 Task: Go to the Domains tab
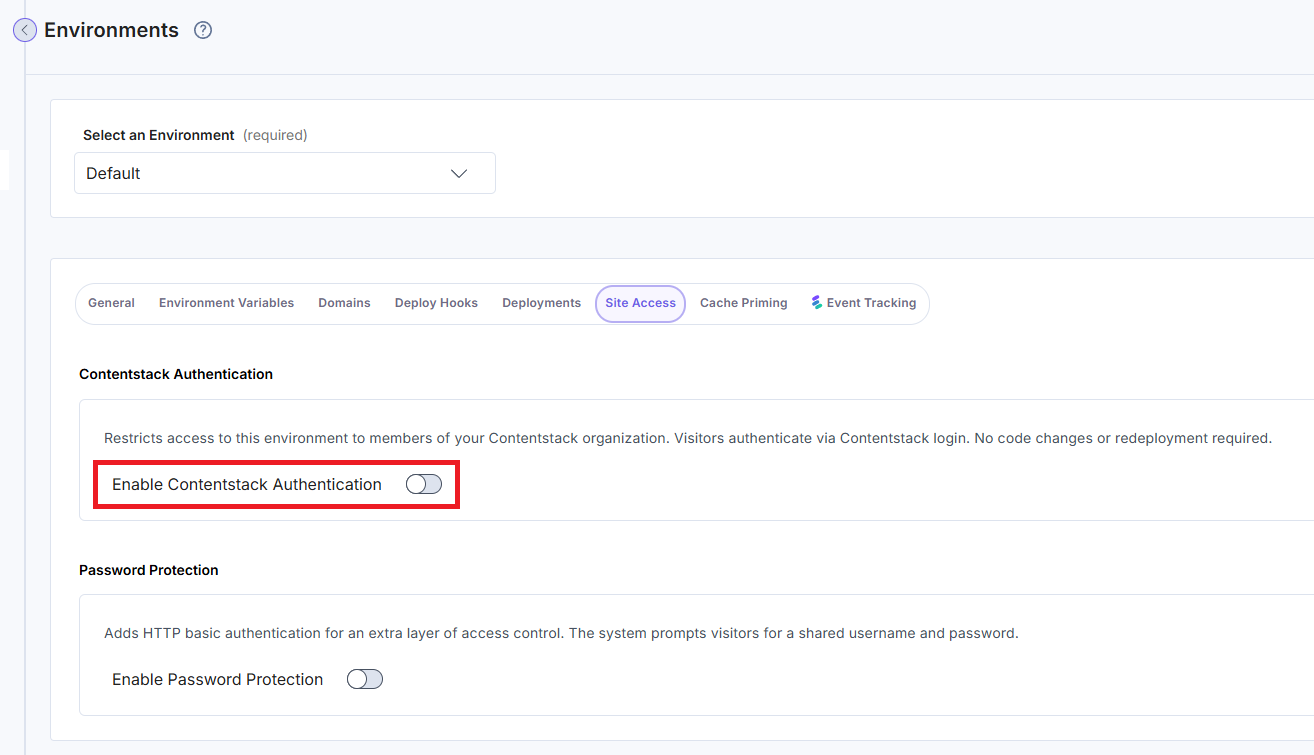coord(344,303)
